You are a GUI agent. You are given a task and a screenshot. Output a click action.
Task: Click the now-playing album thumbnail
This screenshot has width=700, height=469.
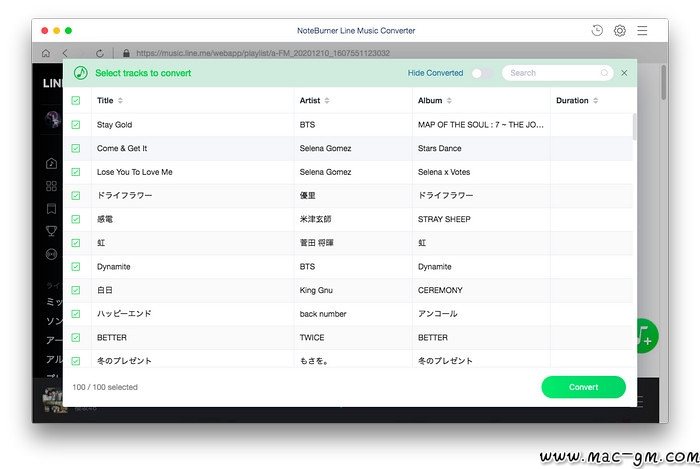coord(53,400)
